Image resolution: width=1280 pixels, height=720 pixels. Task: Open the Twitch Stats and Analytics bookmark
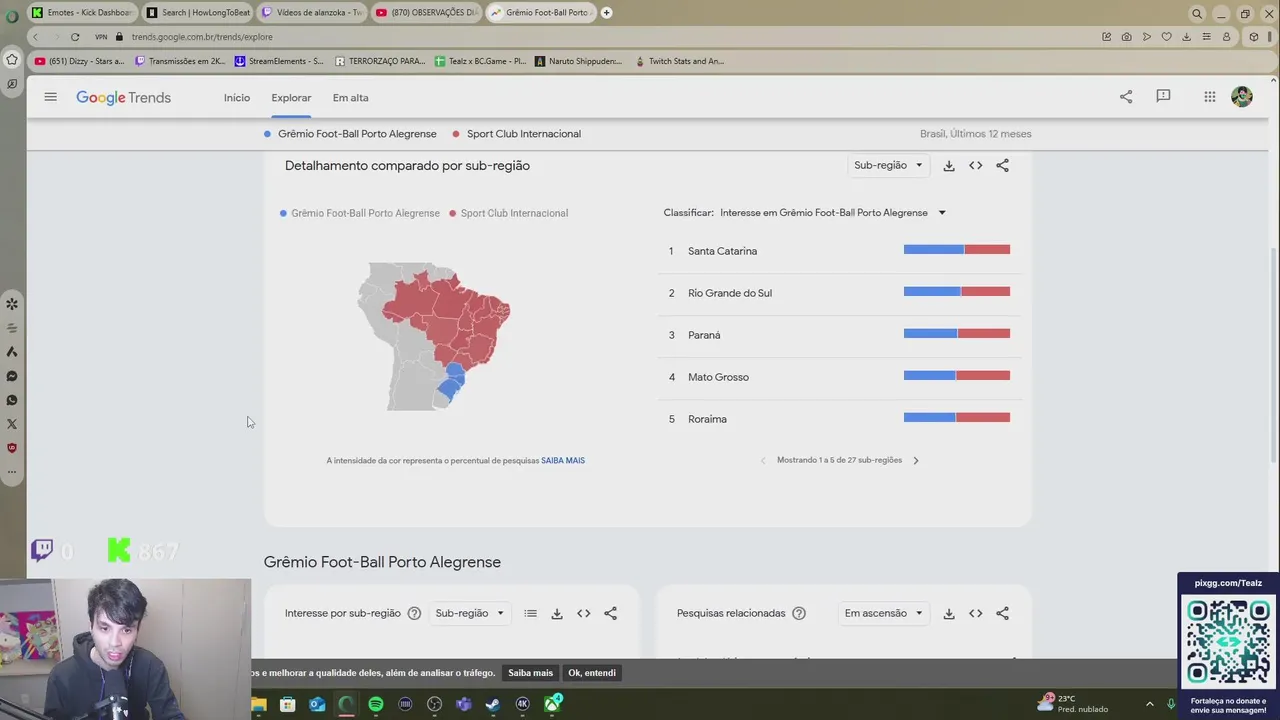tap(678, 61)
